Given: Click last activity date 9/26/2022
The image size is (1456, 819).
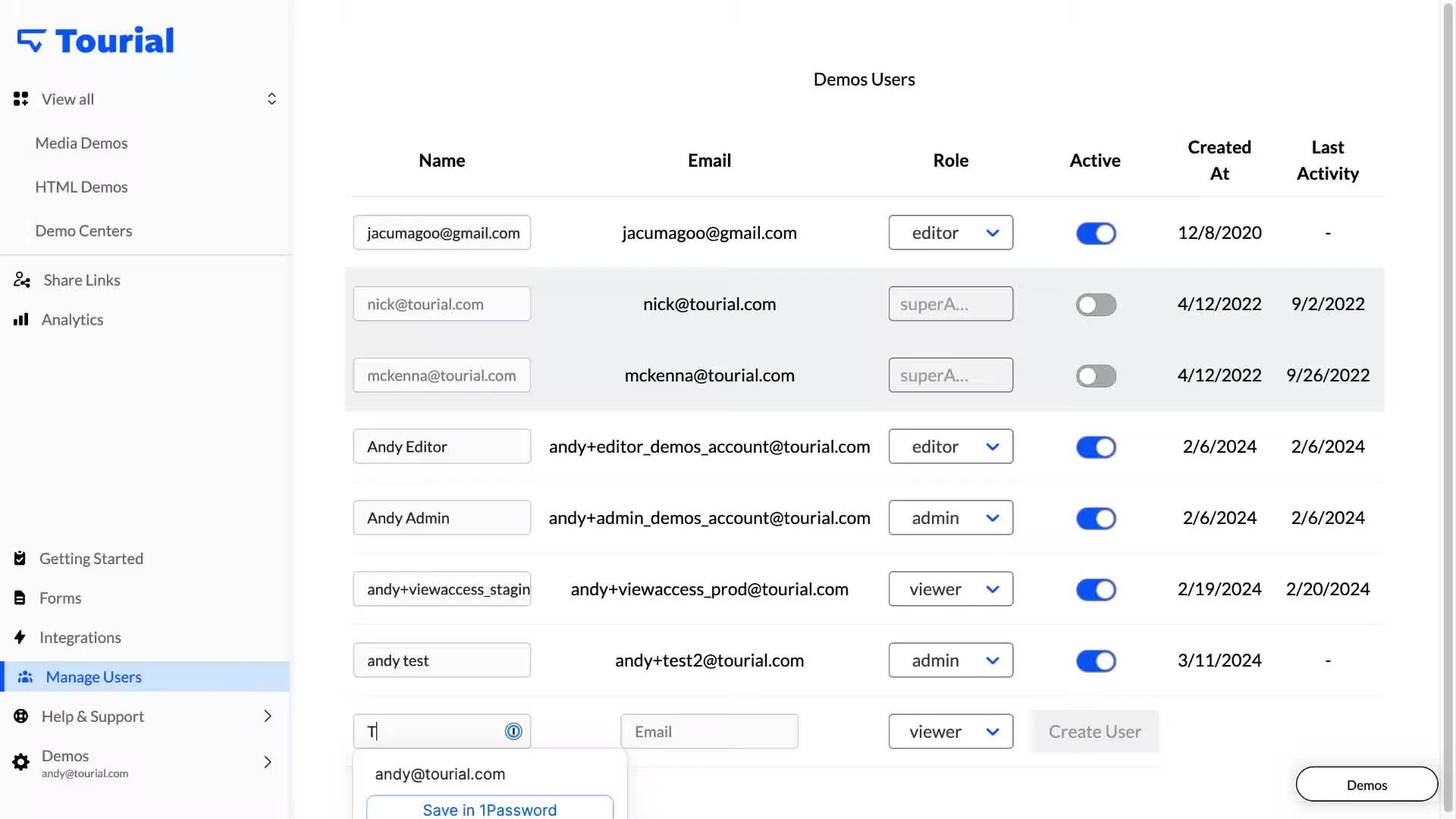Looking at the screenshot, I should [1328, 375].
